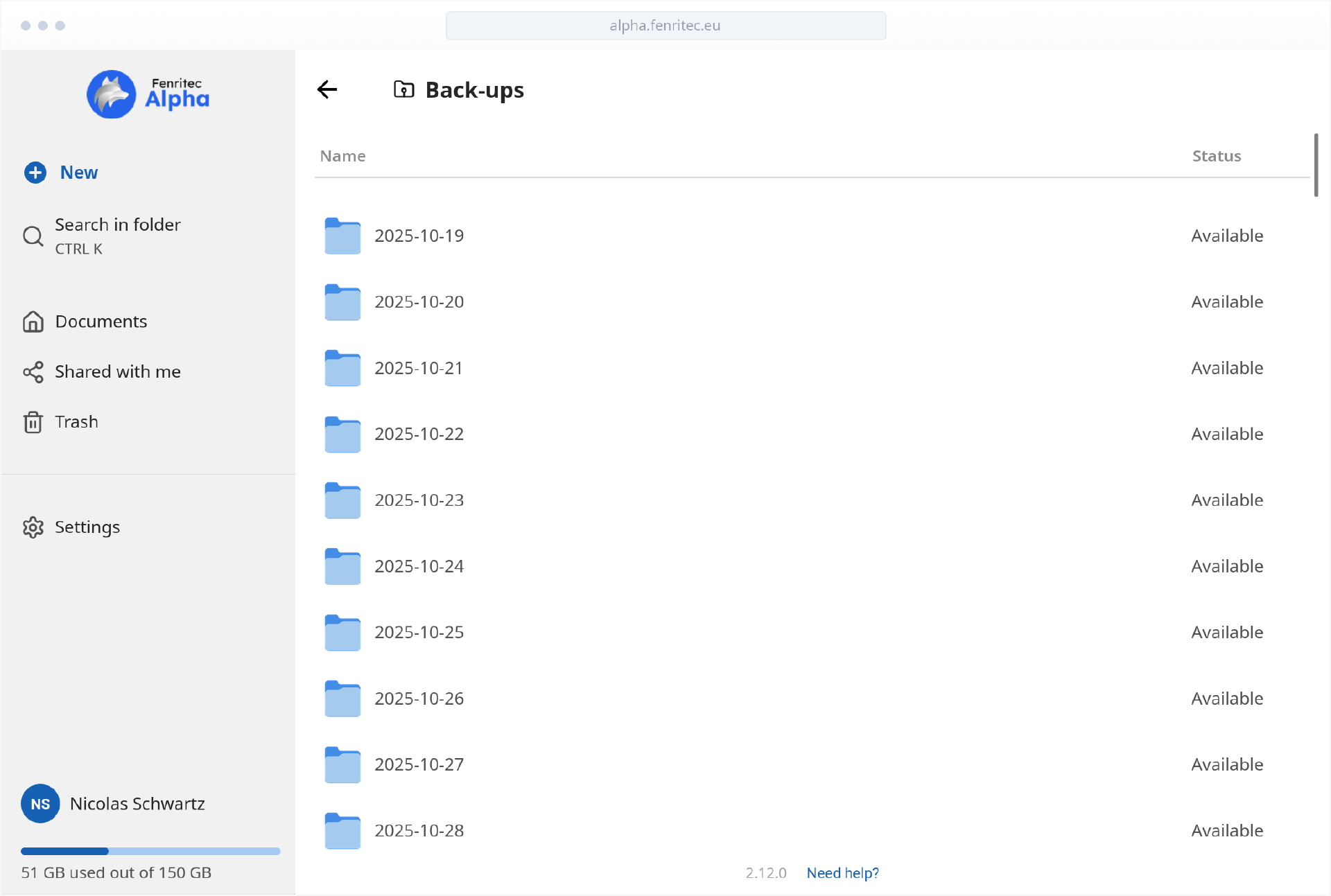The width and height of the screenshot is (1331, 896).
Task: Click the file list vertical scrollbar
Action: (1316, 166)
